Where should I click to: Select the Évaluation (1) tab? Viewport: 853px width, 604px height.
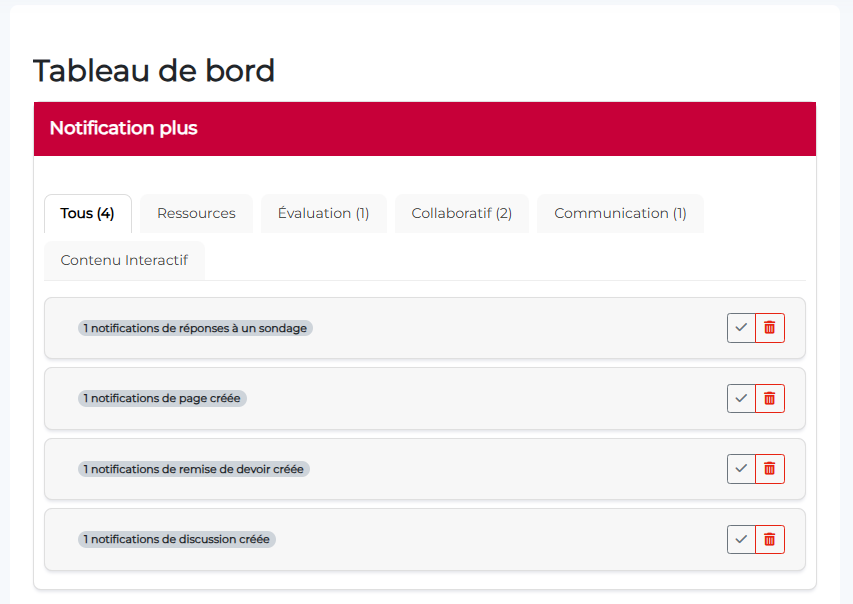click(323, 213)
